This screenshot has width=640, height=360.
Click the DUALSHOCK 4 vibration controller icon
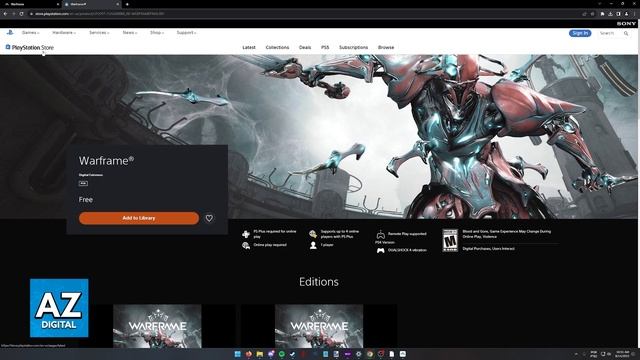click(380, 250)
